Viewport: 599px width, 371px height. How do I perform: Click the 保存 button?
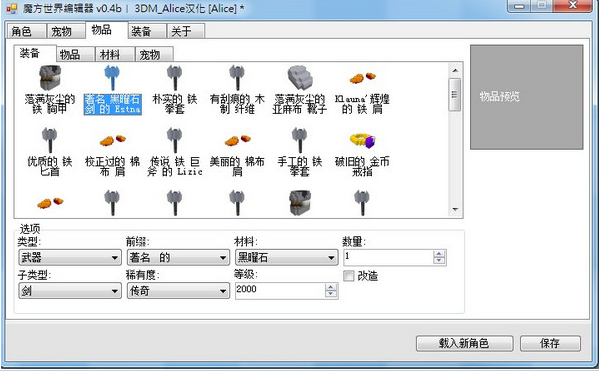point(550,343)
